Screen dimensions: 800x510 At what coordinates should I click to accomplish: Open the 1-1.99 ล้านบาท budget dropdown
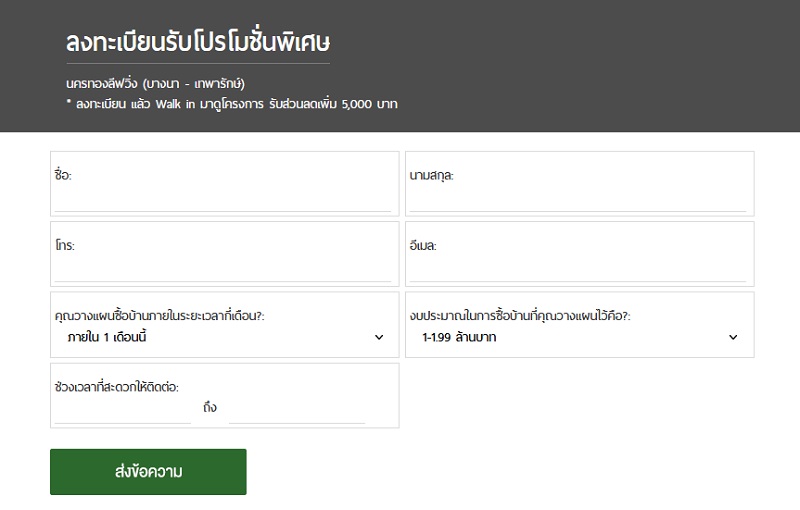[x=579, y=337]
